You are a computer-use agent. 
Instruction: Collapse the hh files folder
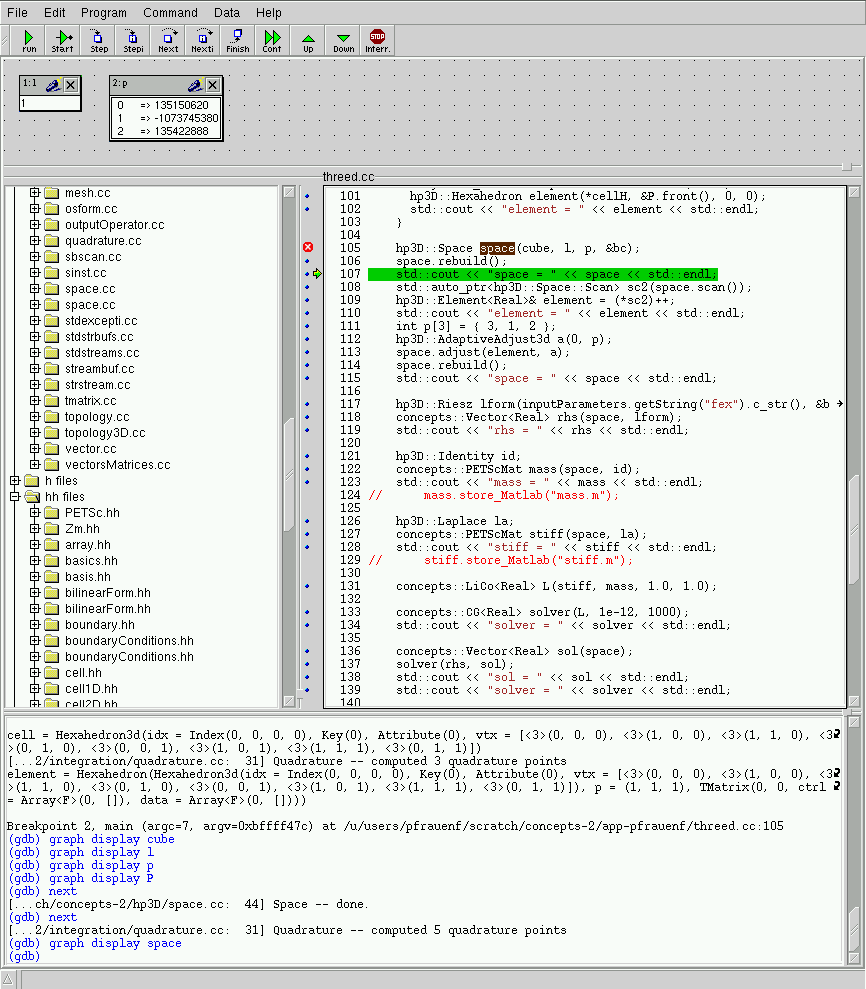click(15, 497)
